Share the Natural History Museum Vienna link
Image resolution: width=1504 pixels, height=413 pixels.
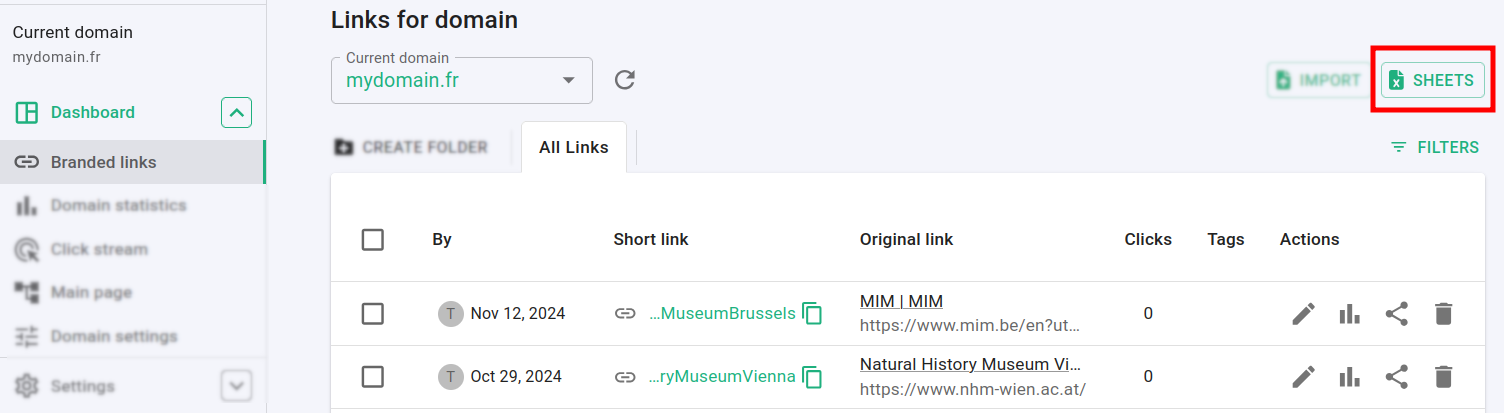point(1396,377)
